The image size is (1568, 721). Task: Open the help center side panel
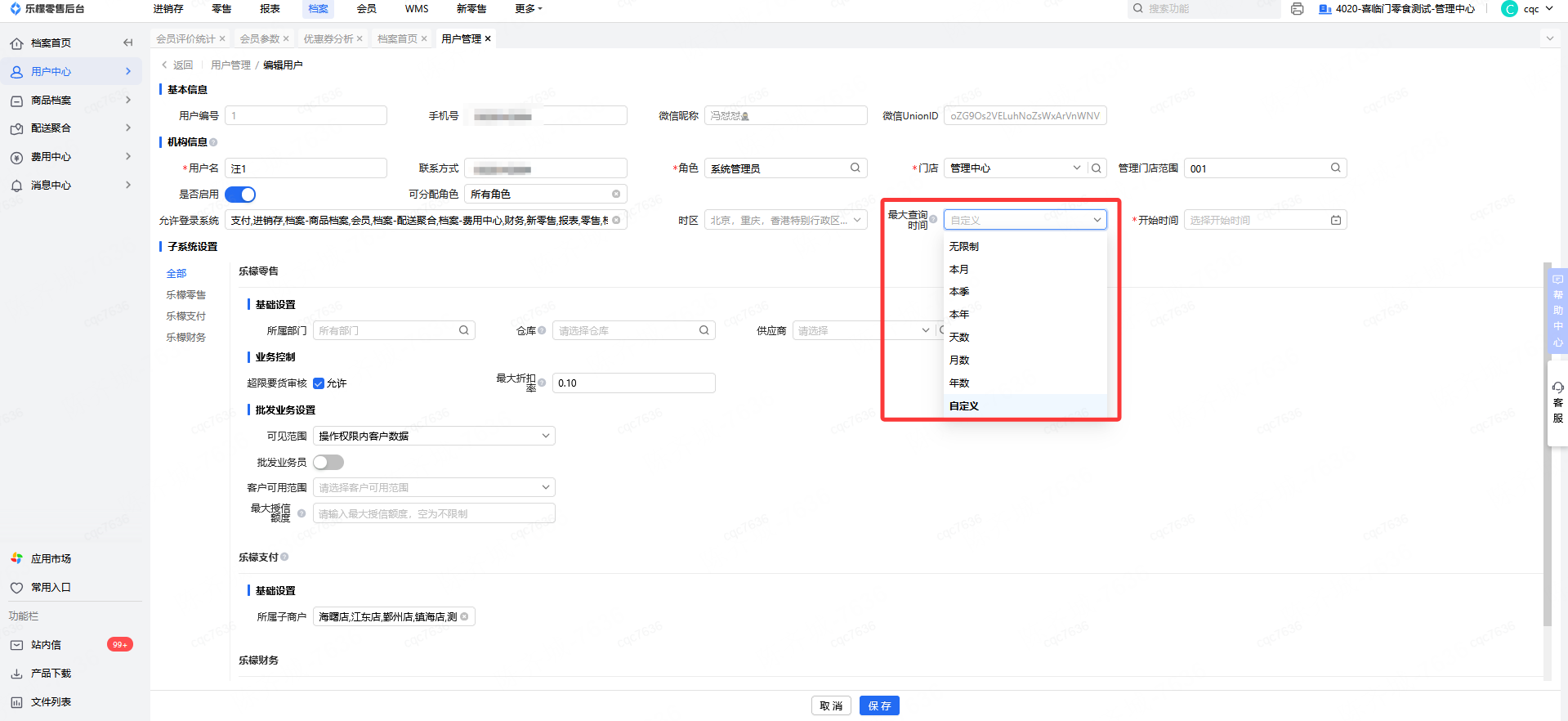1557,310
